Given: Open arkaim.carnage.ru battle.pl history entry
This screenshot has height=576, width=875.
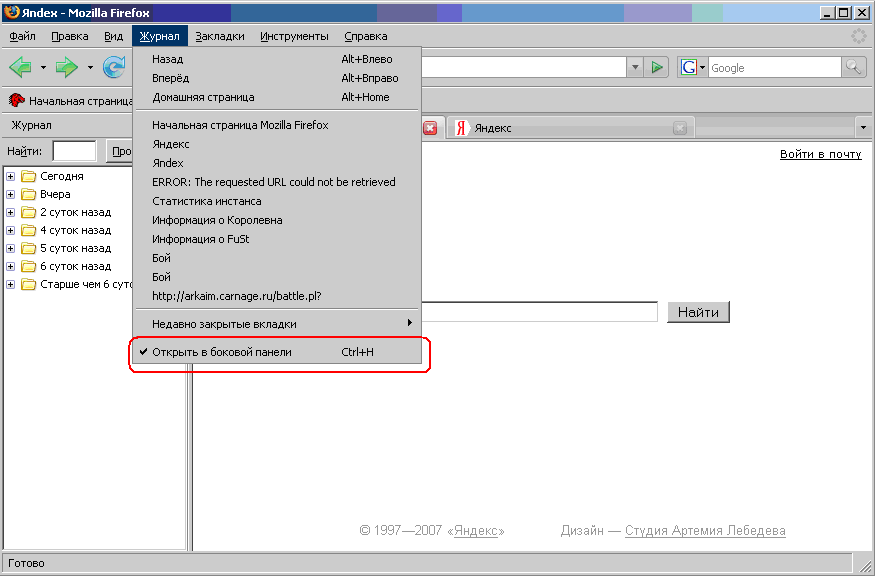Looking at the screenshot, I should click(277, 296).
